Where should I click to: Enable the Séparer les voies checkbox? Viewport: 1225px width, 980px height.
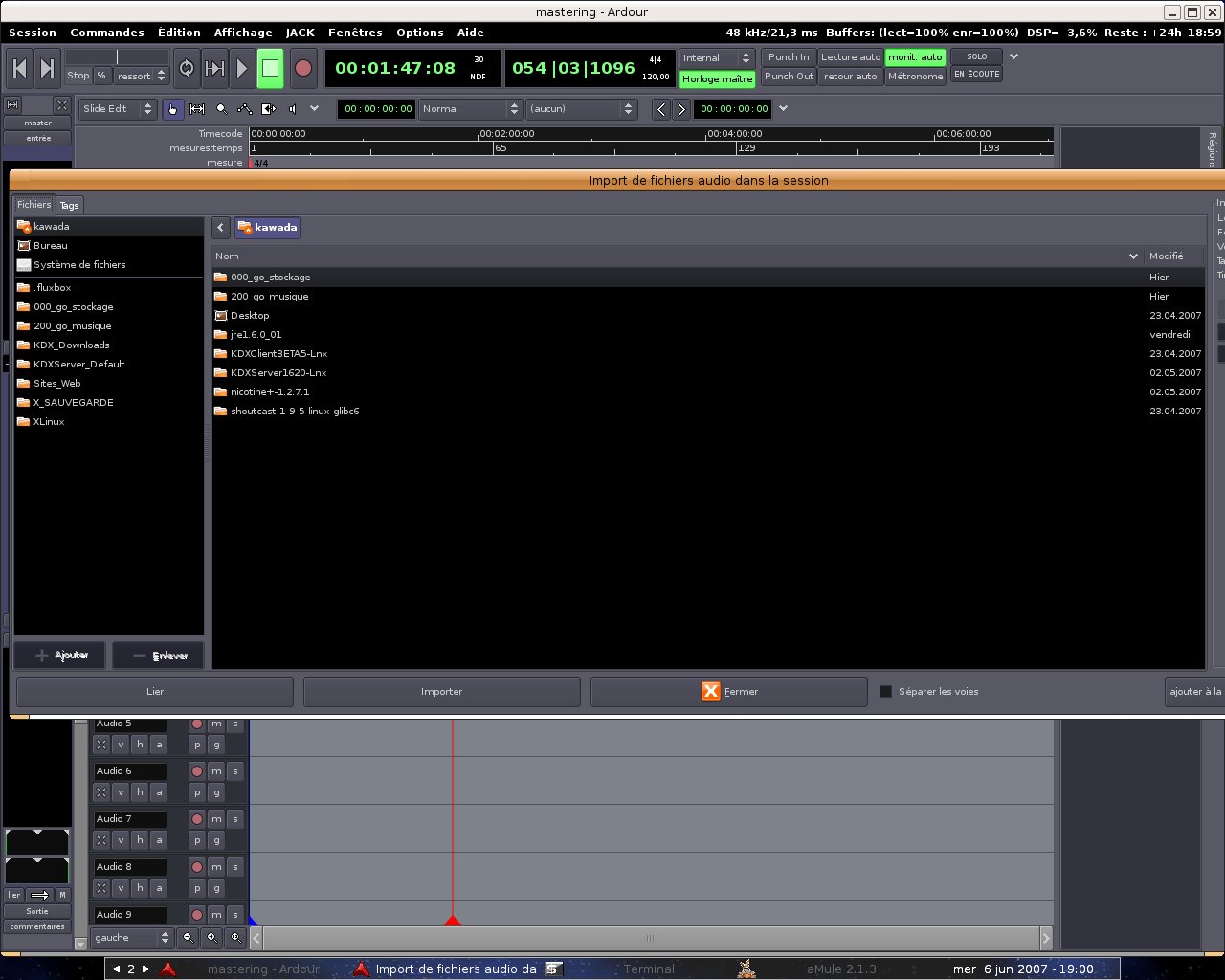885,691
